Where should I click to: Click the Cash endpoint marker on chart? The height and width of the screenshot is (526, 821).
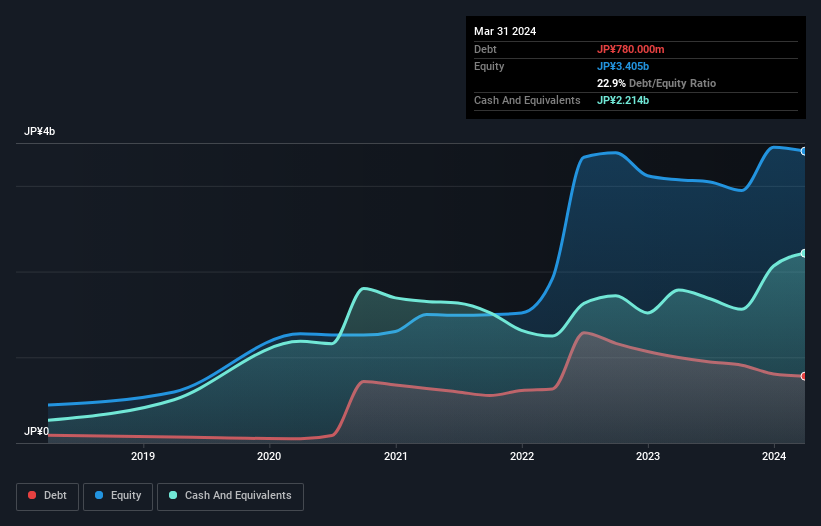click(x=804, y=253)
